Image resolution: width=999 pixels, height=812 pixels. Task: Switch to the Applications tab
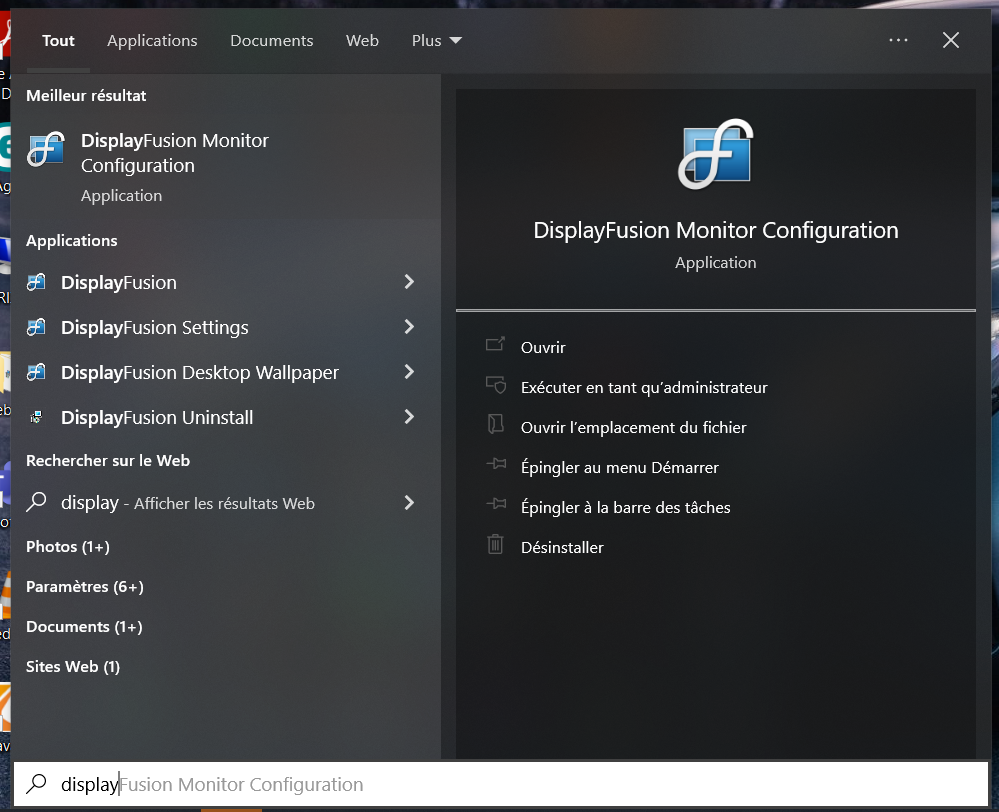[152, 41]
